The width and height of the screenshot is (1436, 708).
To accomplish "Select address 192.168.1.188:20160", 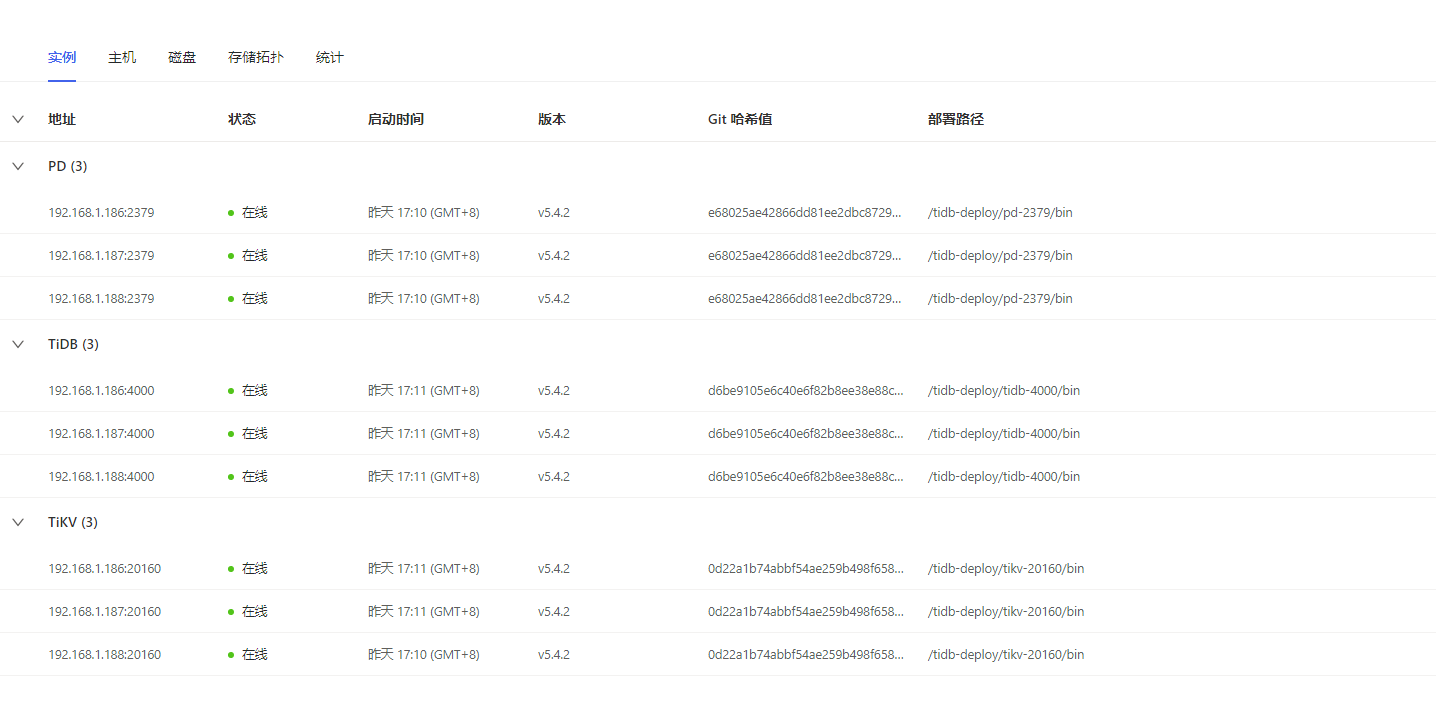I will pyautogui.click(x=105, y=655).
